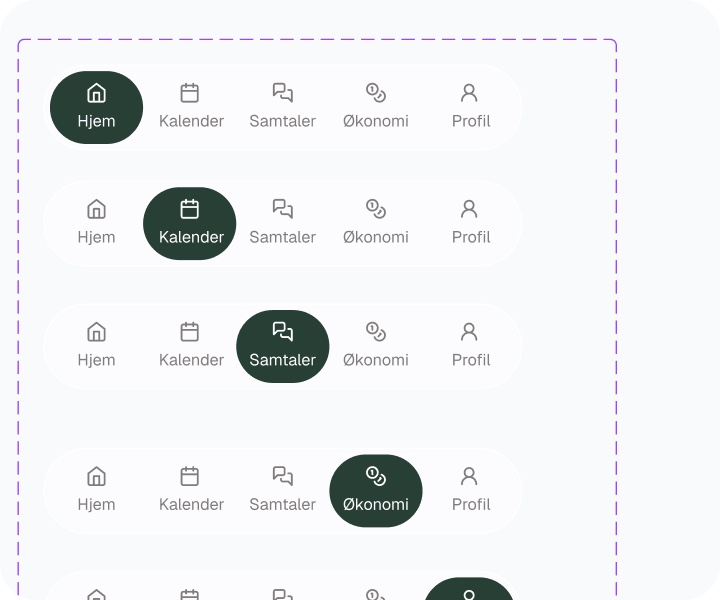Click the coins icon in the bar with Hjem active

coord(376,93)
